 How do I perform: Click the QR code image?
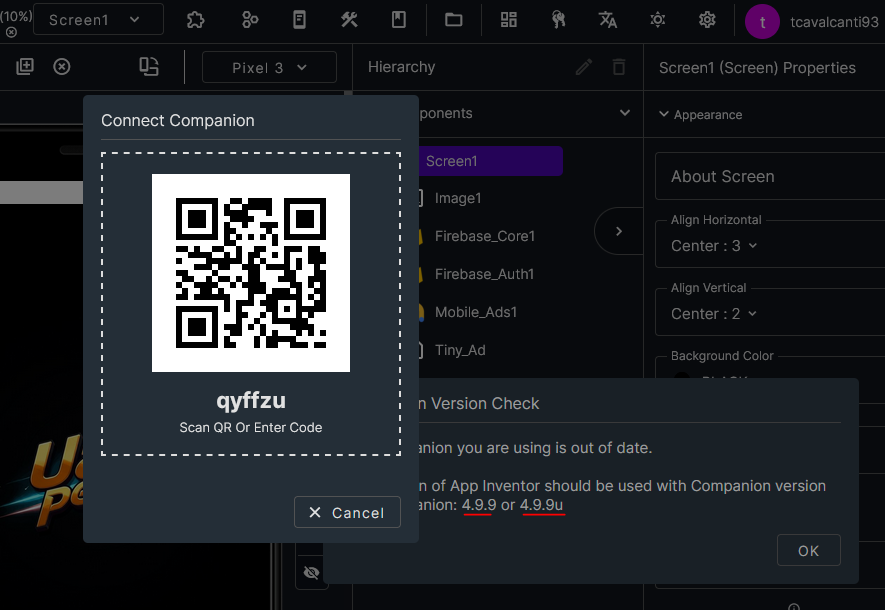click(251, 273)
